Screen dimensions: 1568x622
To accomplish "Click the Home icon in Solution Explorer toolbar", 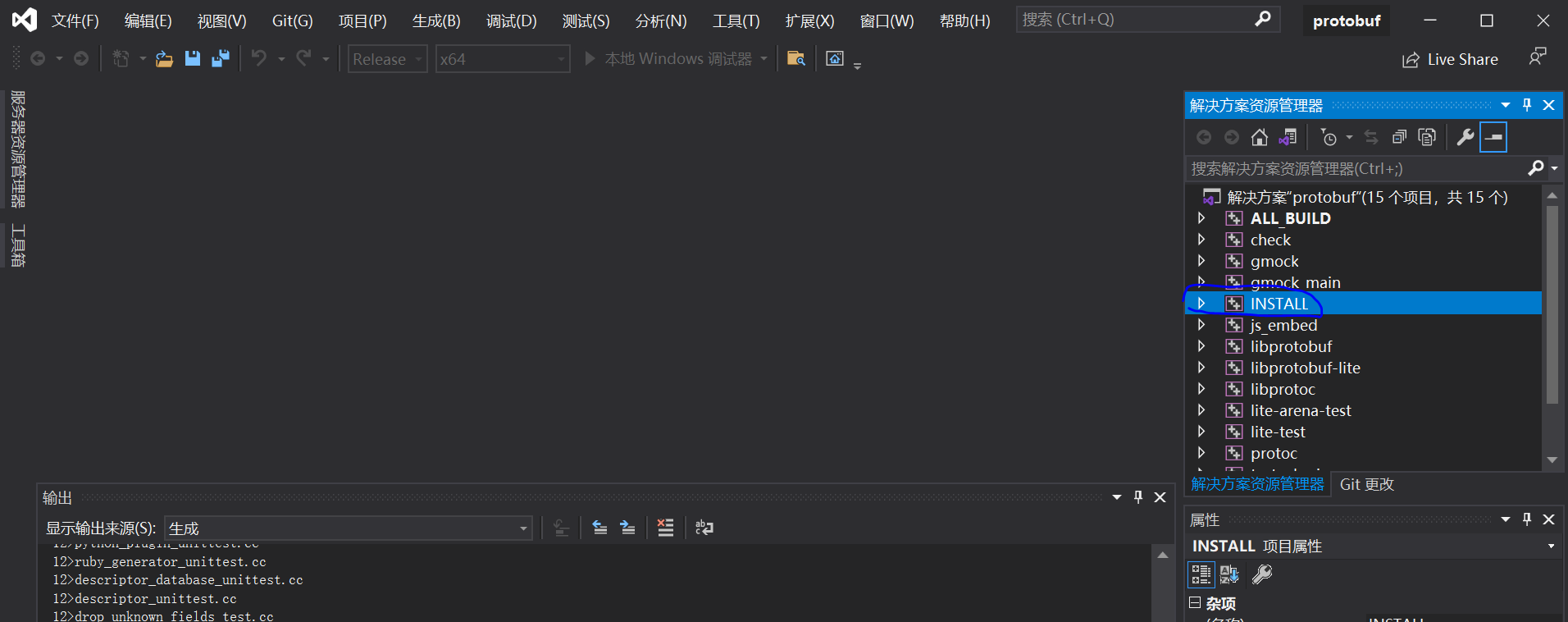I will point(1260,137).
